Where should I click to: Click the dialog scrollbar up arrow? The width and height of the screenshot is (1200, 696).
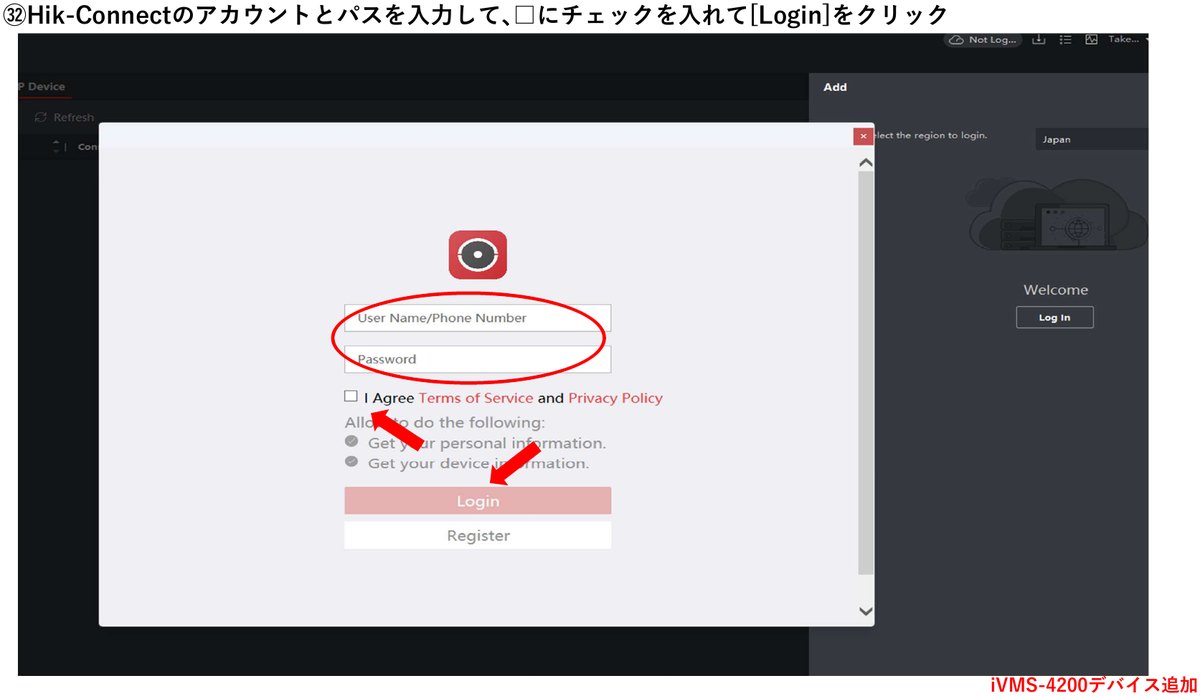point(866,162)
